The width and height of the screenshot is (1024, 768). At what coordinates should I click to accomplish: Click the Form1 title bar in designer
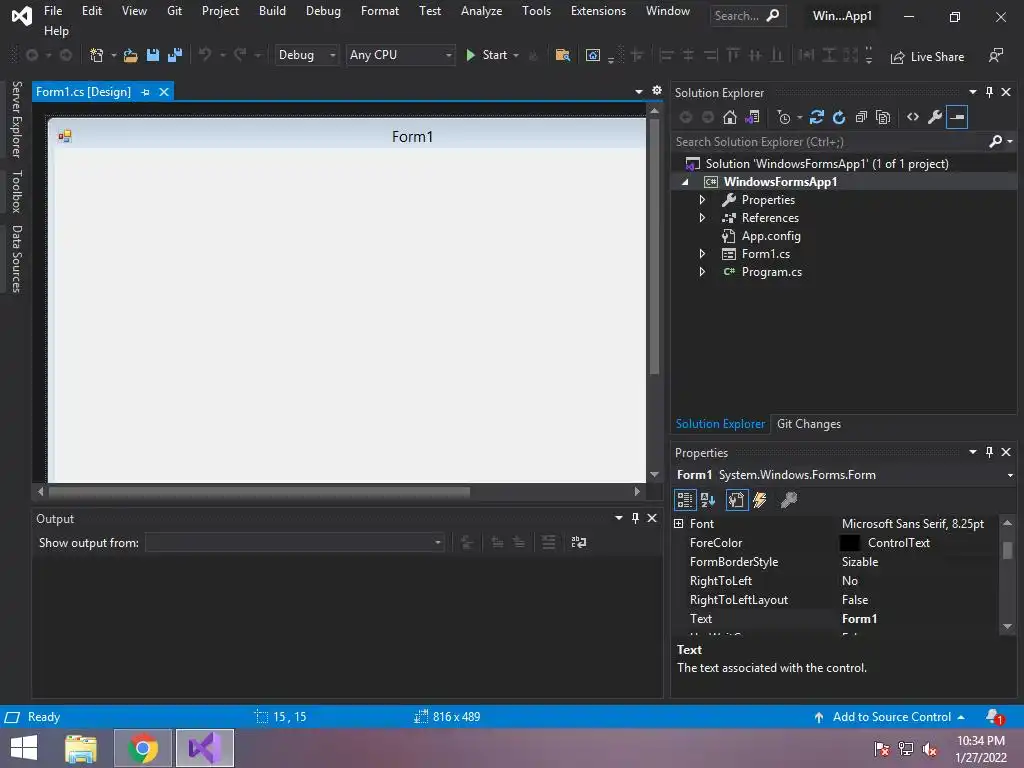(x=348, y=136)
